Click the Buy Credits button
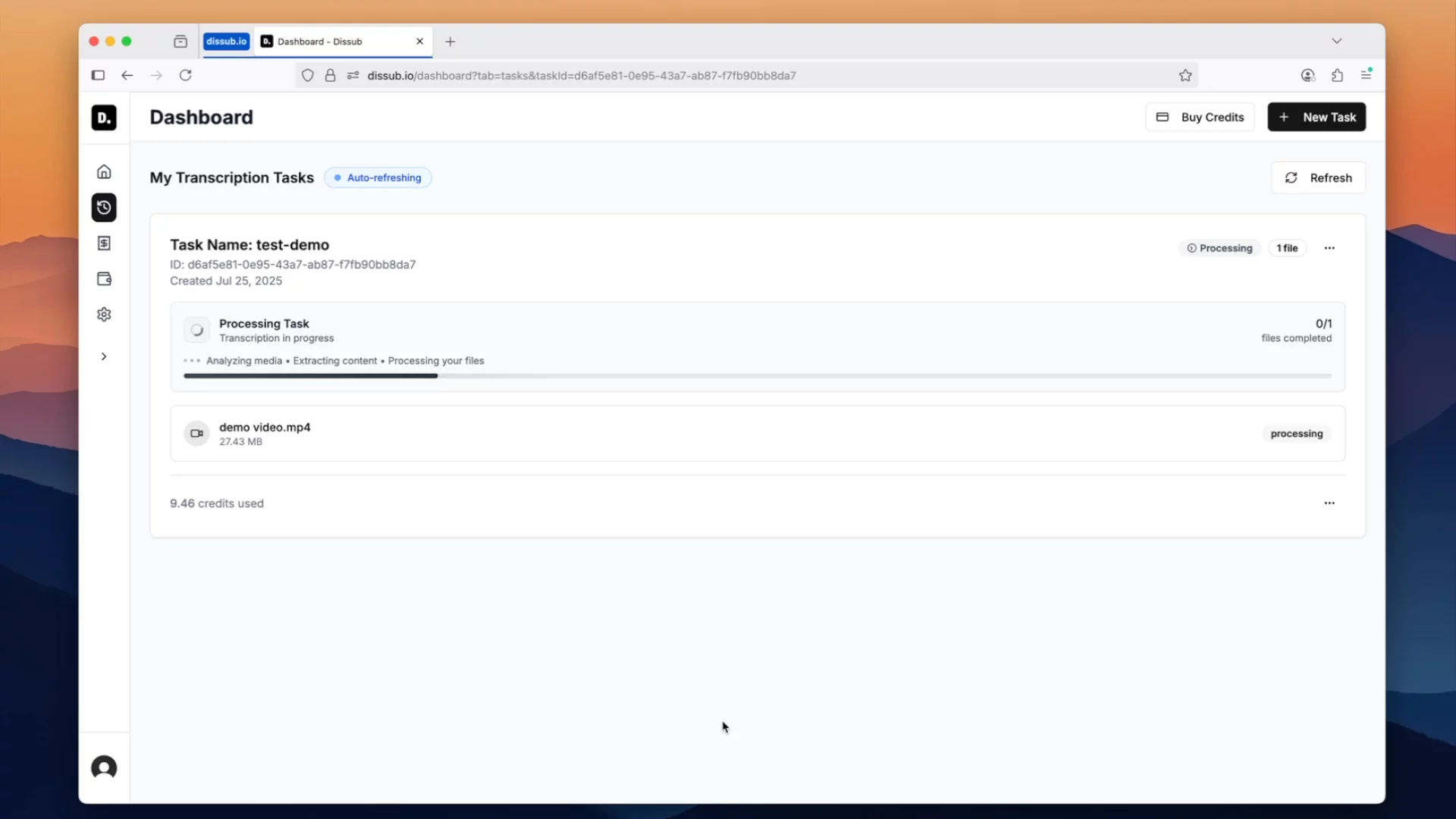This screenshot has height=819, width=1456. click(x=1200, y=117)
